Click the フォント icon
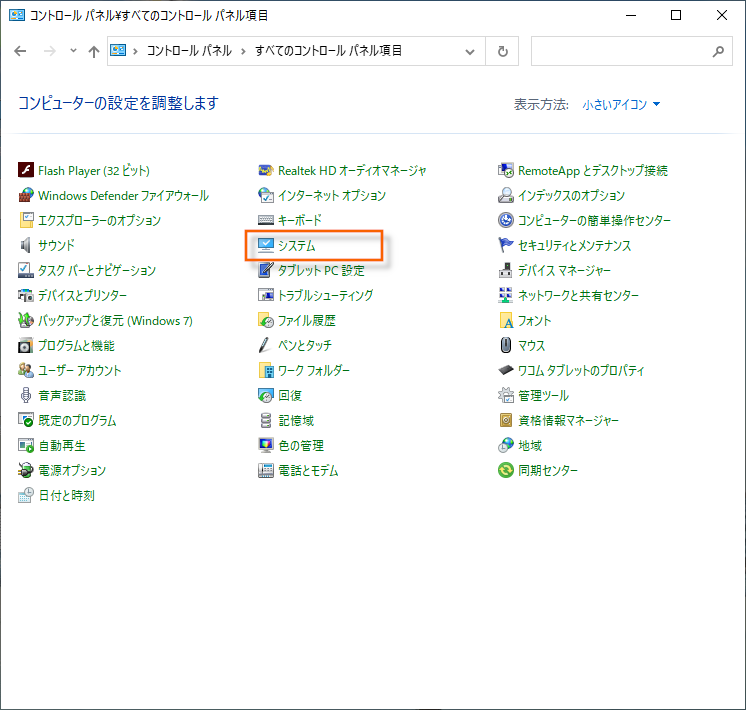 (506, 320)
